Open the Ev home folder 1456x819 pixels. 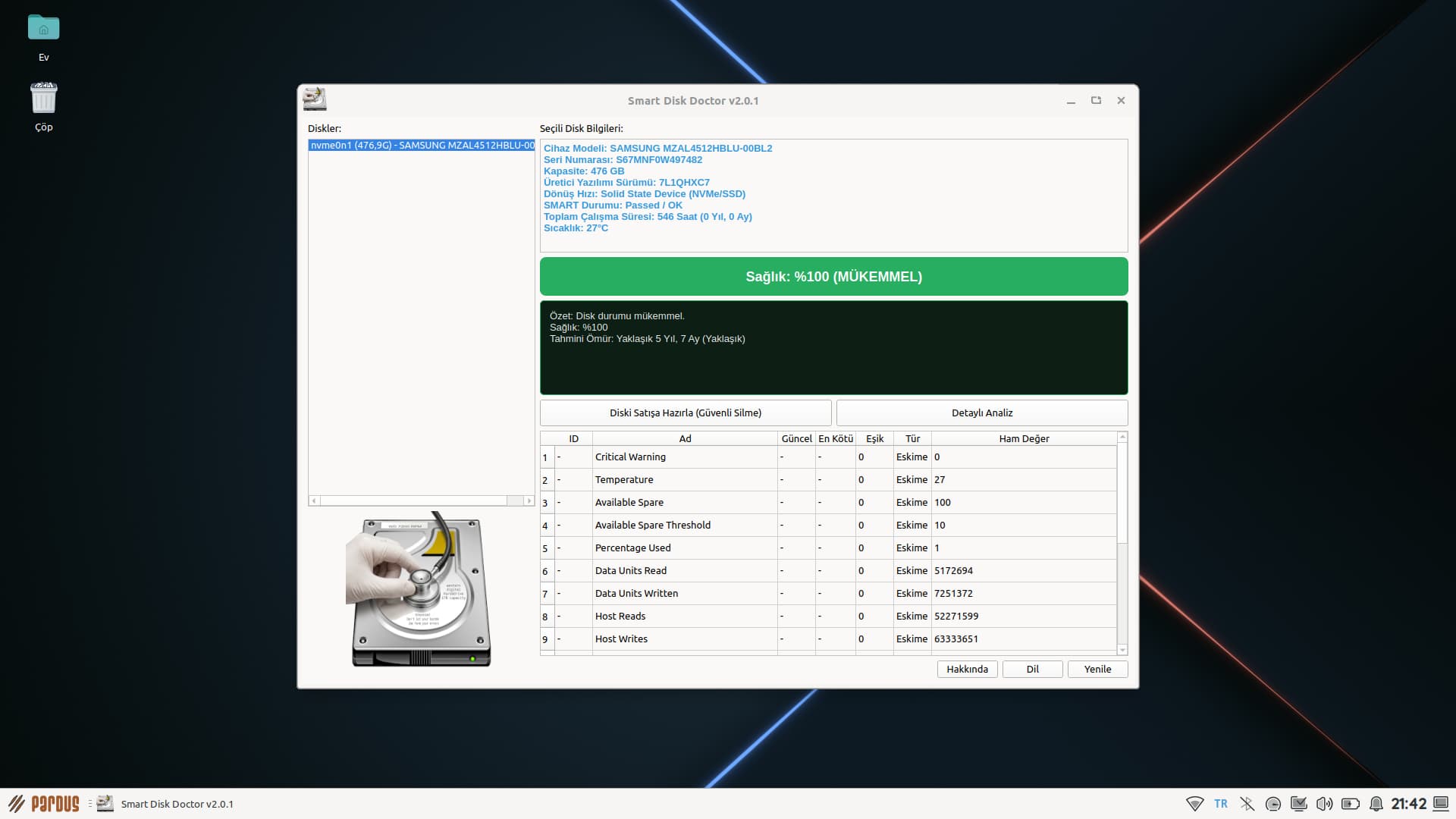point(43,29)
